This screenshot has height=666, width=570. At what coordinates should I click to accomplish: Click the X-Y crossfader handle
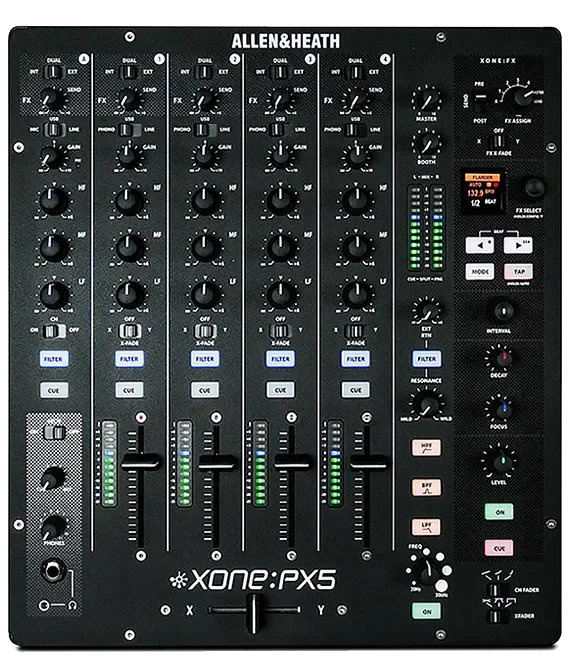point(254,614)
